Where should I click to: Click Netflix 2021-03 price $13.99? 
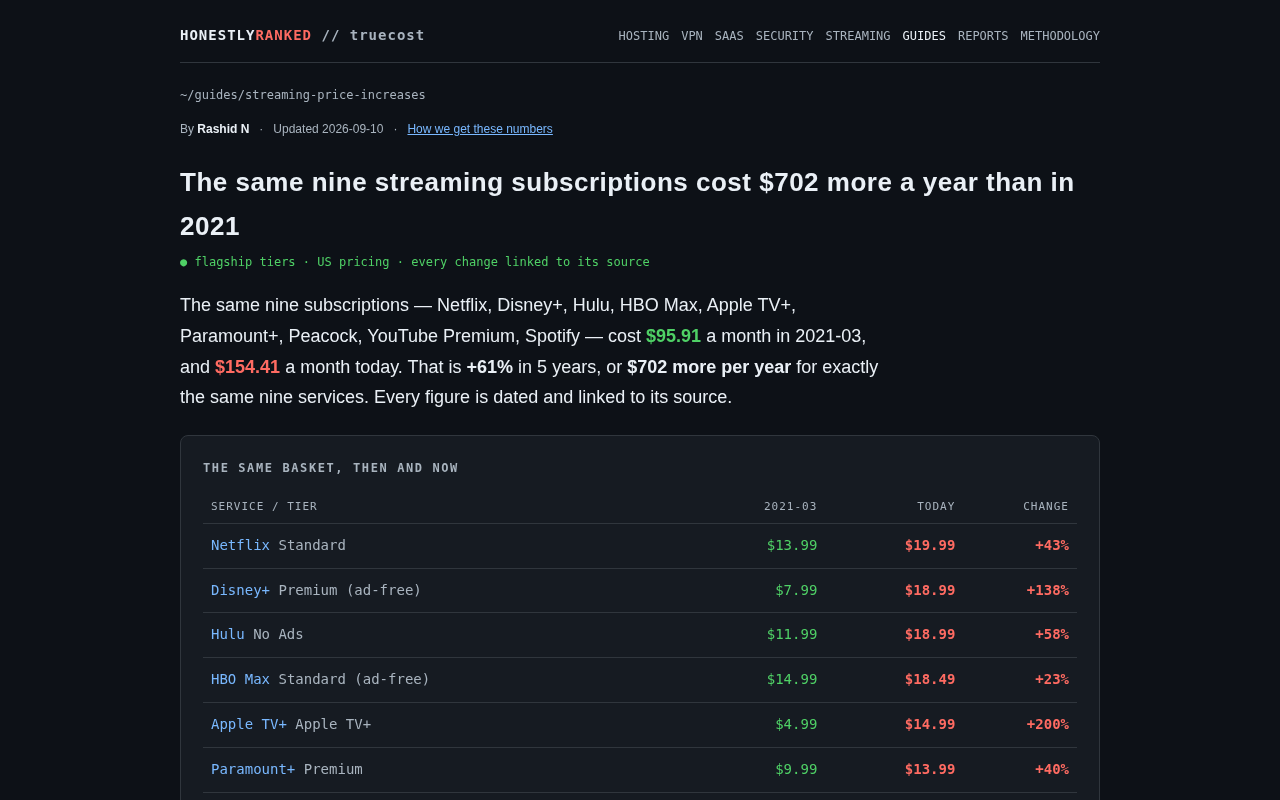tap(792, 545)
